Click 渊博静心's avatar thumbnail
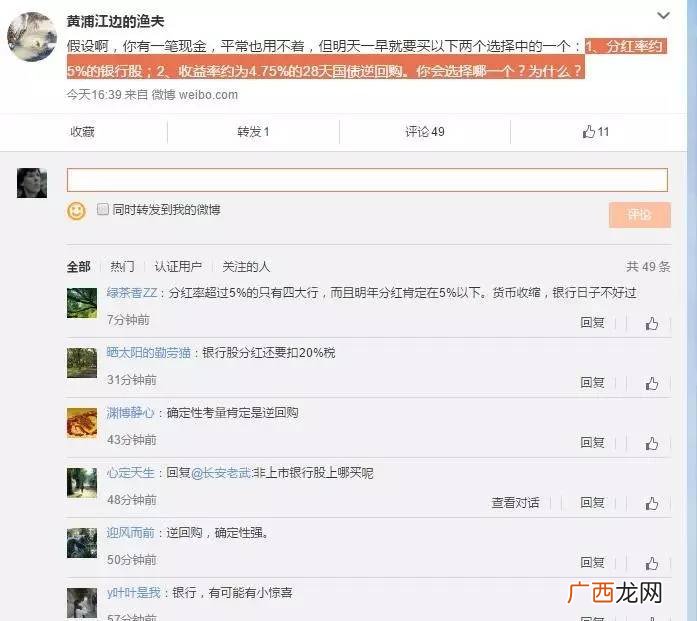Image resolution: width=697 pixels, height=621 pixels. [x=82, y=423]
